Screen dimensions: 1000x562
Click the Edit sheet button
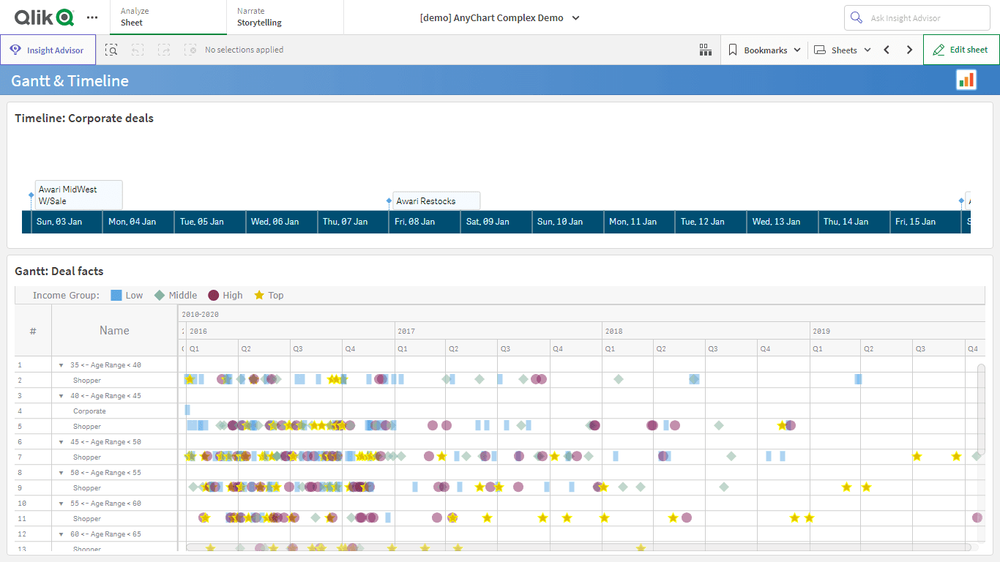coord(960,50)
